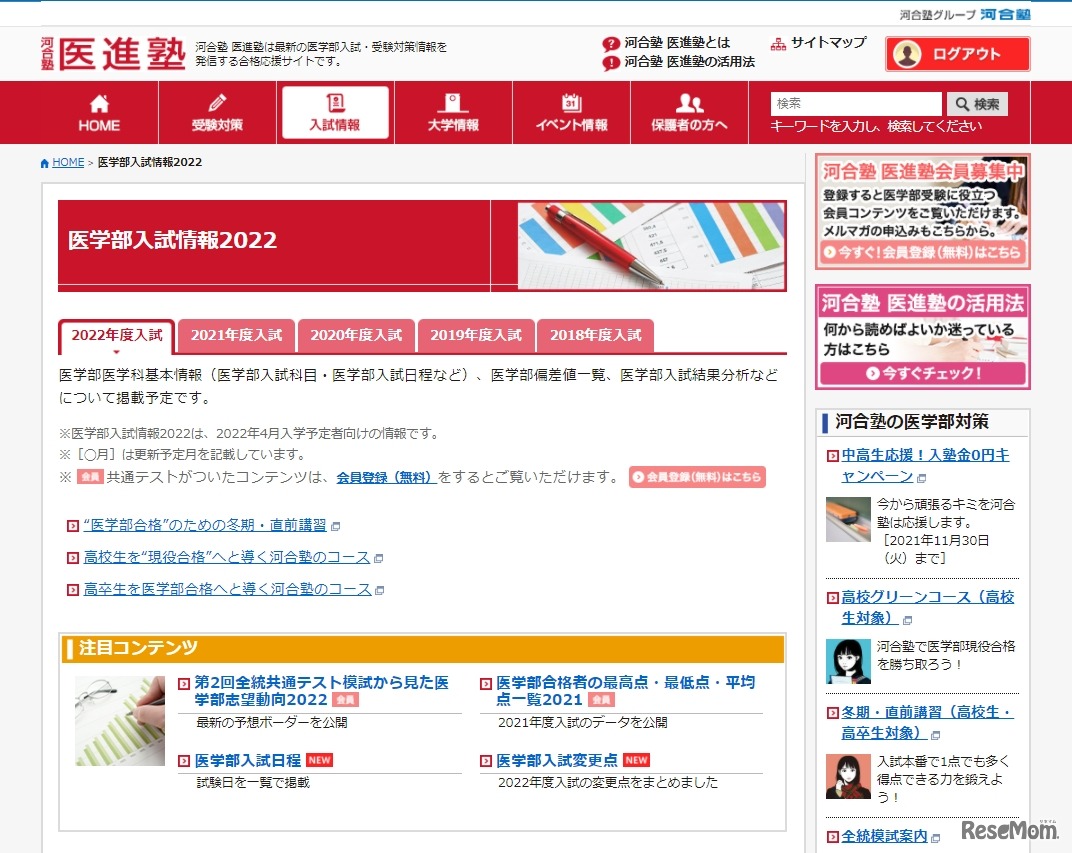Click the 医学部入試情報2022 header banner image

click(652, 245)
